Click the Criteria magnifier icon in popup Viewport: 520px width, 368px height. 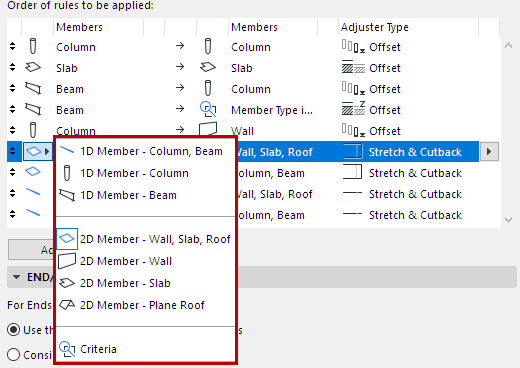[x=67, y=349]
